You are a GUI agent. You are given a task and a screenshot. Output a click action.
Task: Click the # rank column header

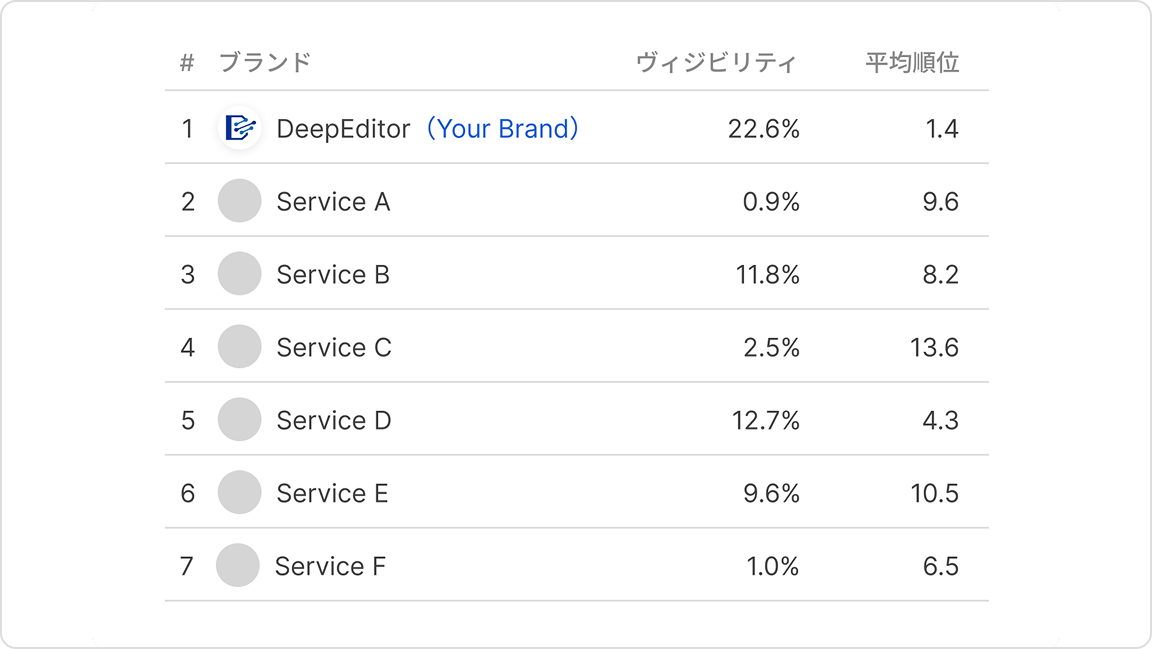[187, 63]
